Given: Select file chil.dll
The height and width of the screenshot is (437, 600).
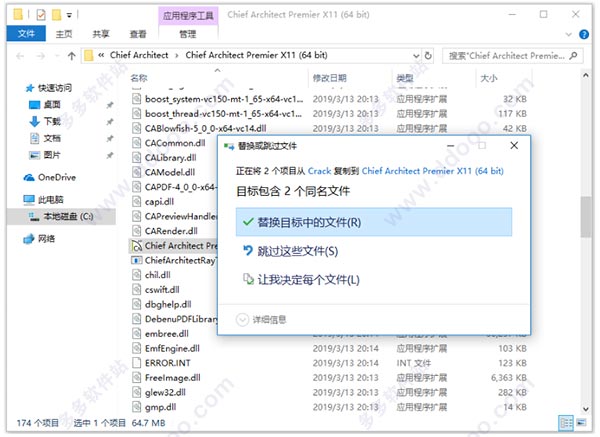Looking at the screenshot, I should pyautogui.click(x=158, y=275).
